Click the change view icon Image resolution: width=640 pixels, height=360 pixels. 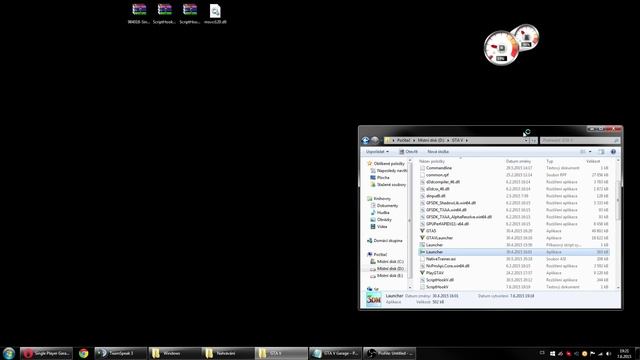point(583,152)
